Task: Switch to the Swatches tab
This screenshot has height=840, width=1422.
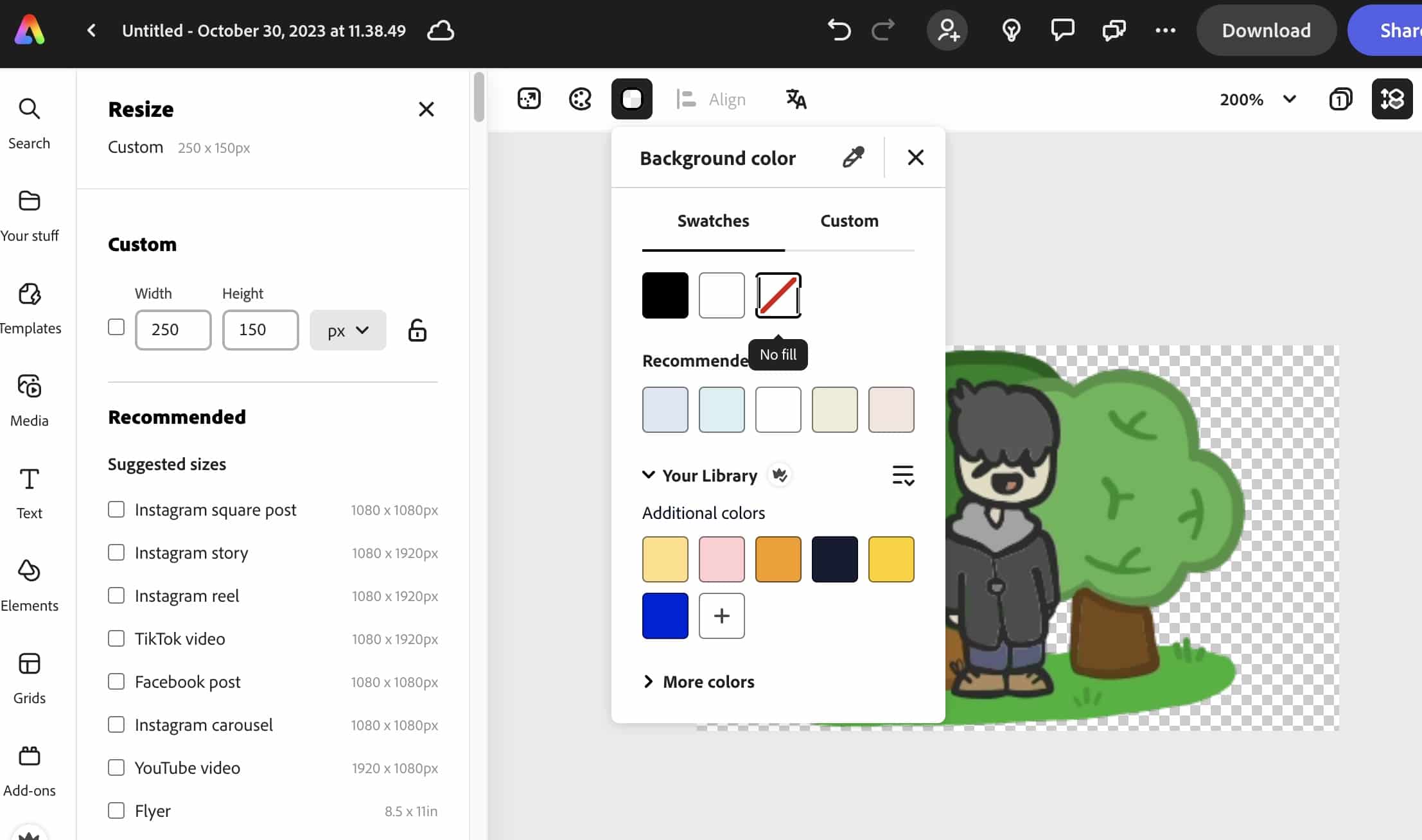Action: (713, 220)
